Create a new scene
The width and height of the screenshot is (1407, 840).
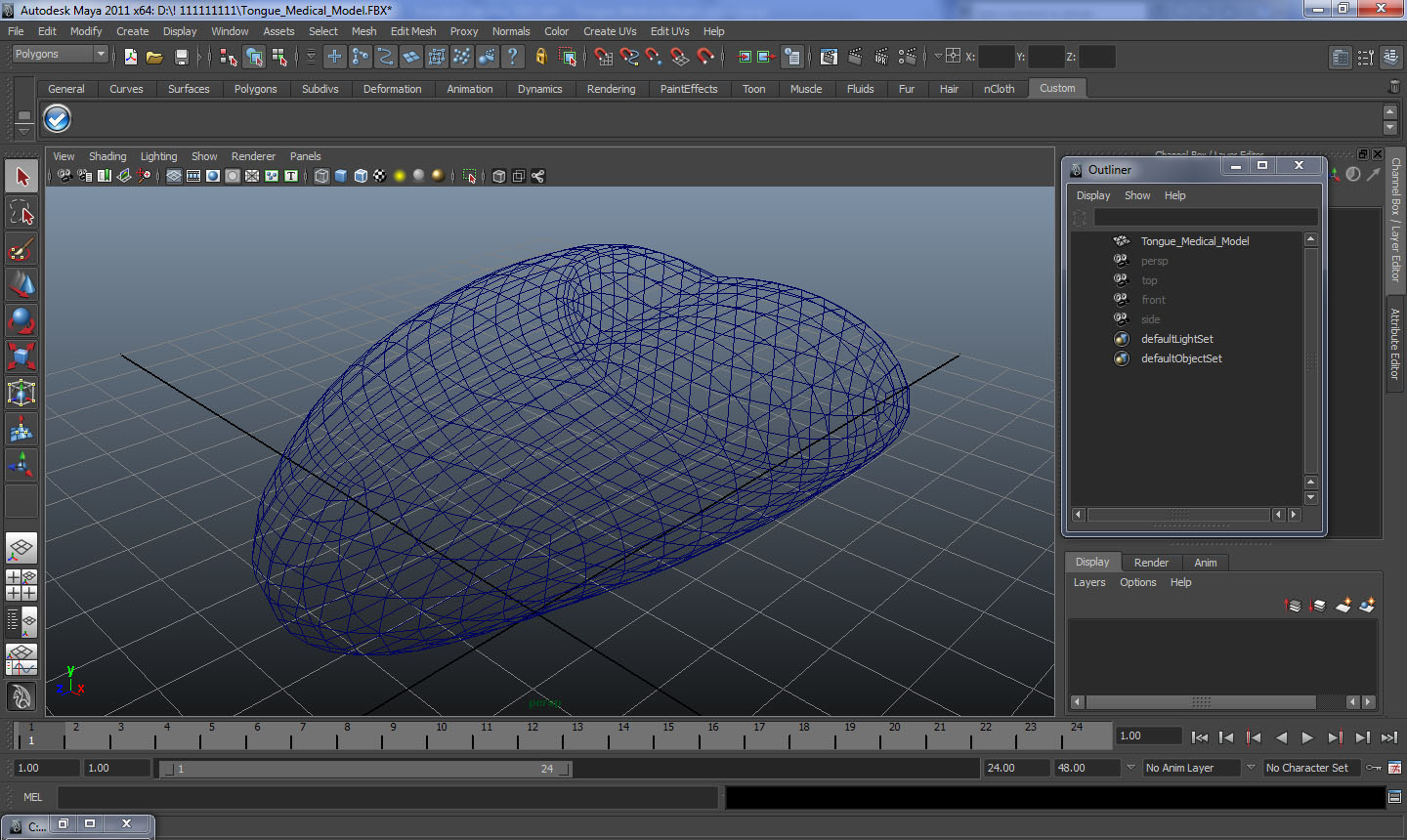(131, 57)
